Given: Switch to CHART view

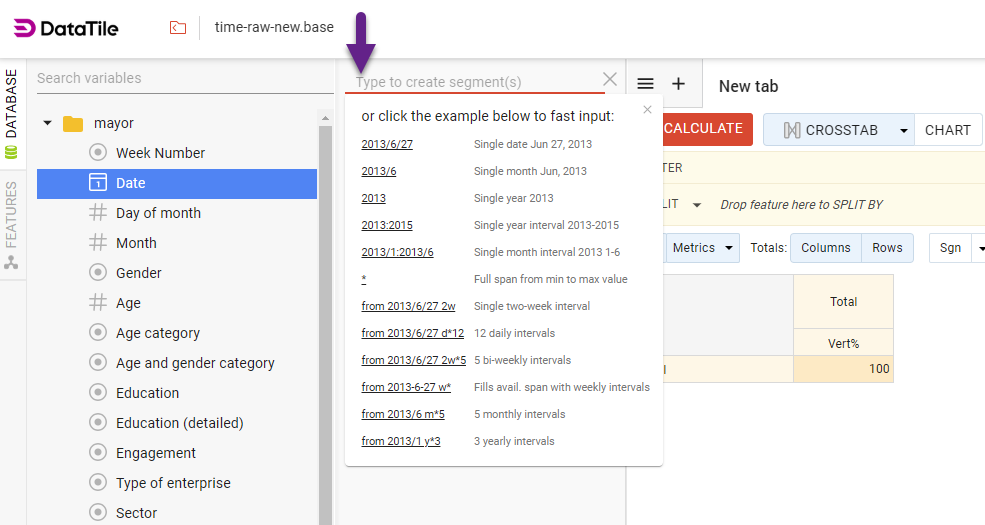Looking at the screenshot, I should 947,130.
